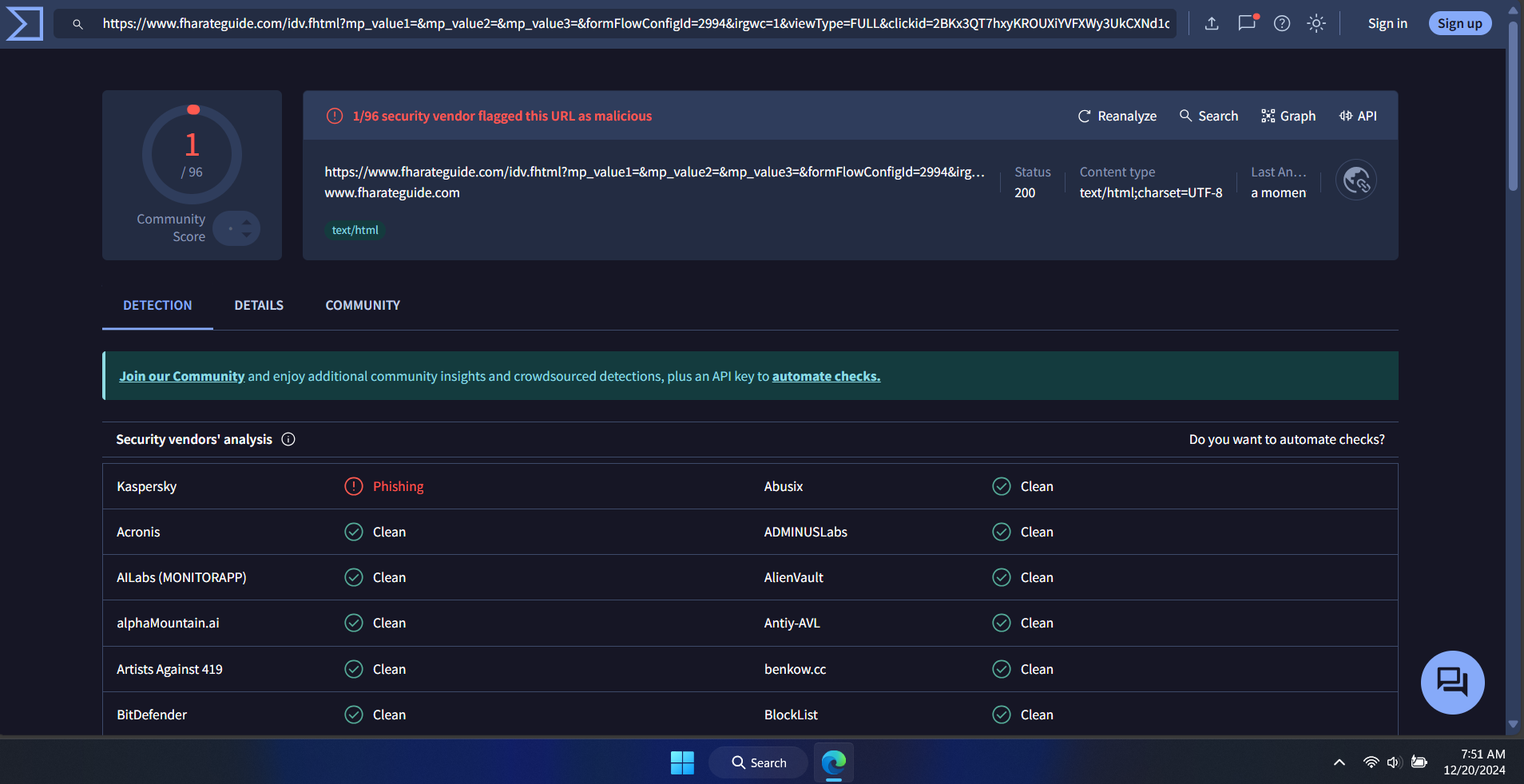Click the scrollbar down arrow
Screen dimensions: 1524x784
click(1513, 725)
